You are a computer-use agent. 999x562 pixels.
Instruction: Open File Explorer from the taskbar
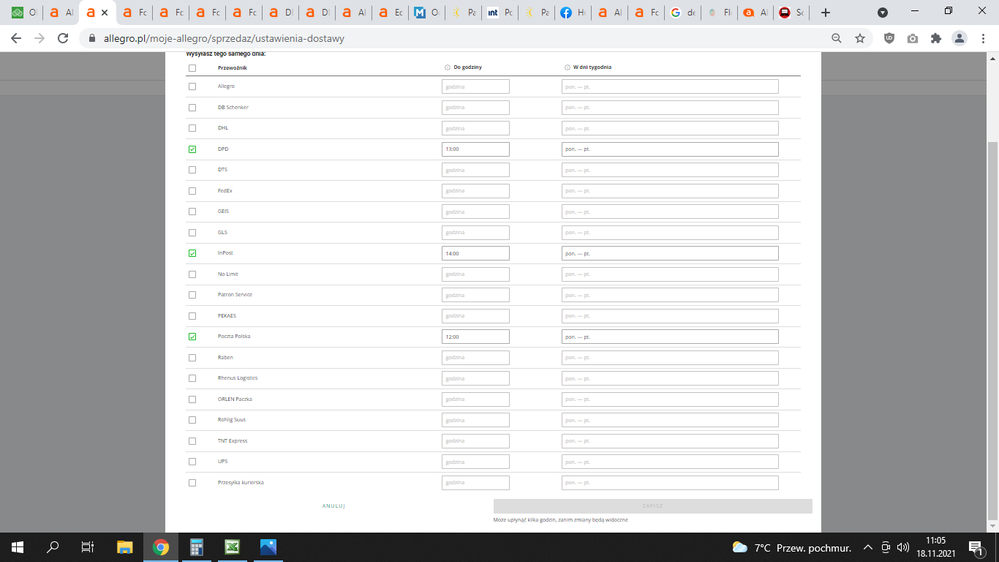coord(124,547)
